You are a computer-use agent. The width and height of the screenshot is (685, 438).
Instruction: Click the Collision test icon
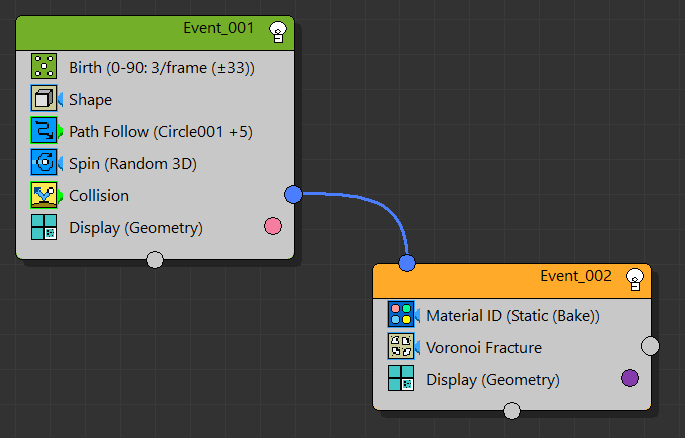[x=43, y=196]
